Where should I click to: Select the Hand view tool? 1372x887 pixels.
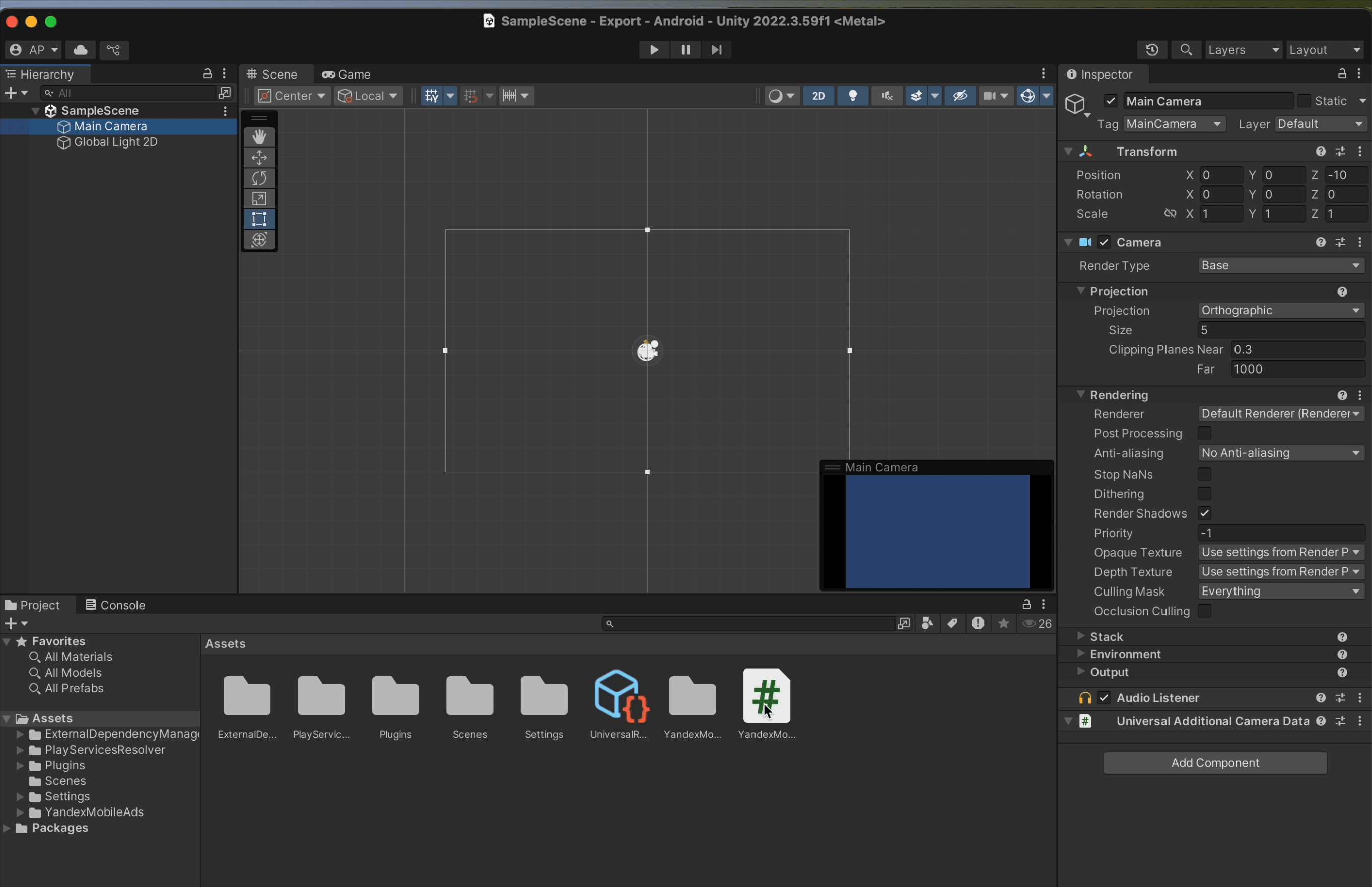coord(259,137)
